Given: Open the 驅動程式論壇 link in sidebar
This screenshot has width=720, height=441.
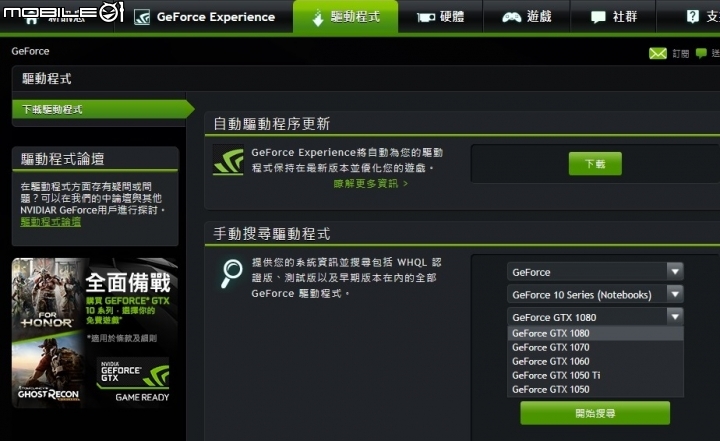Looking at the screenshot, I should (x=51, y=222).
